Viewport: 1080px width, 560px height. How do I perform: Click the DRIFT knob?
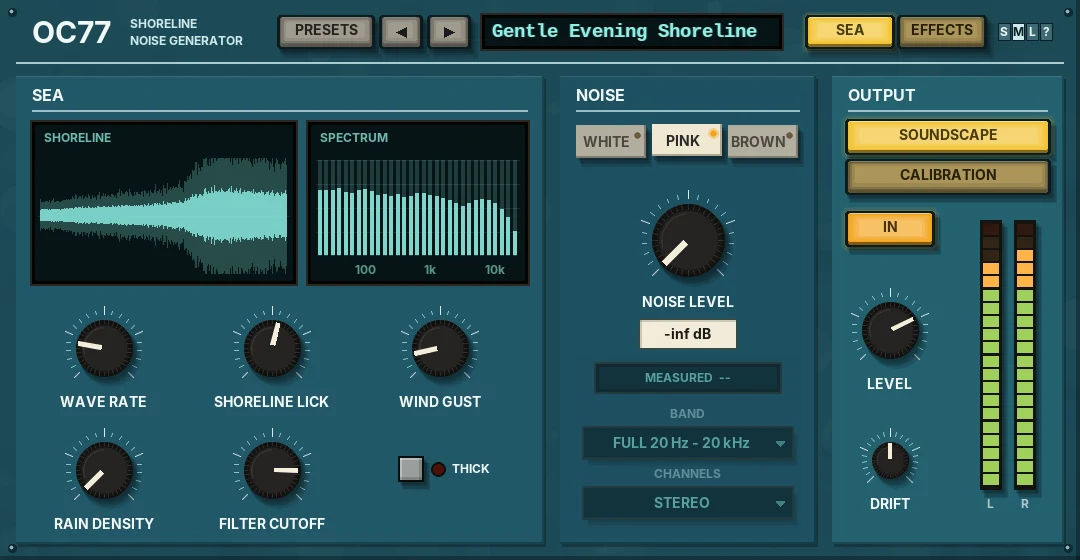(x=890, y=459)
